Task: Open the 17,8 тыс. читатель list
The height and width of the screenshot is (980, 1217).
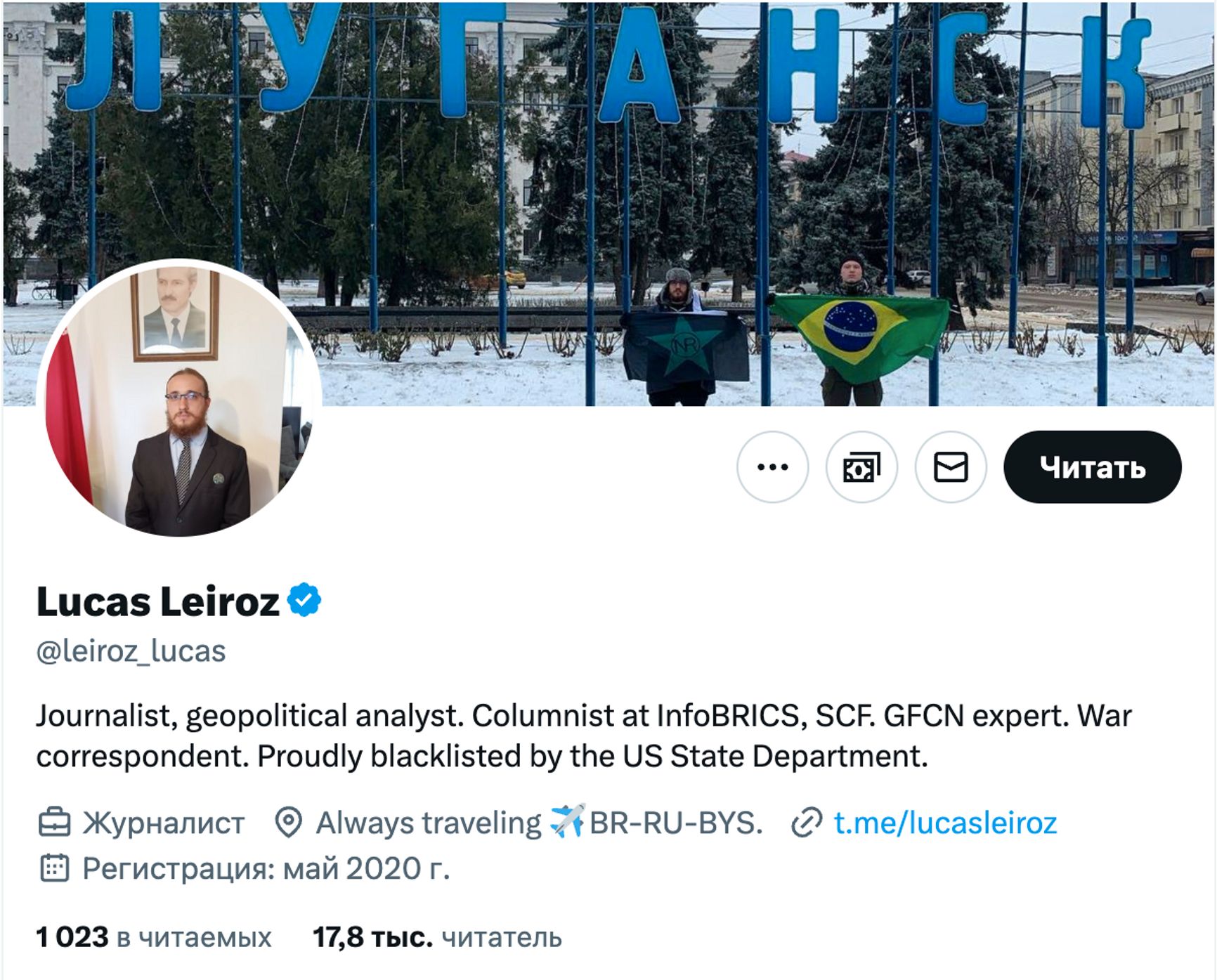Action: click(x=437, y=937)
